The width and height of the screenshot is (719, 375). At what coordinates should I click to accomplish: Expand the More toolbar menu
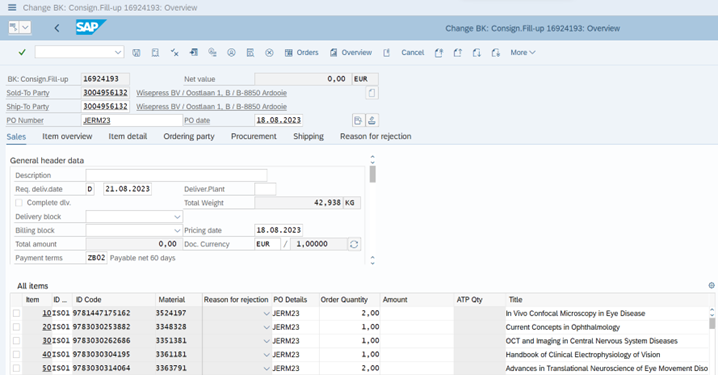coord(523,53)
